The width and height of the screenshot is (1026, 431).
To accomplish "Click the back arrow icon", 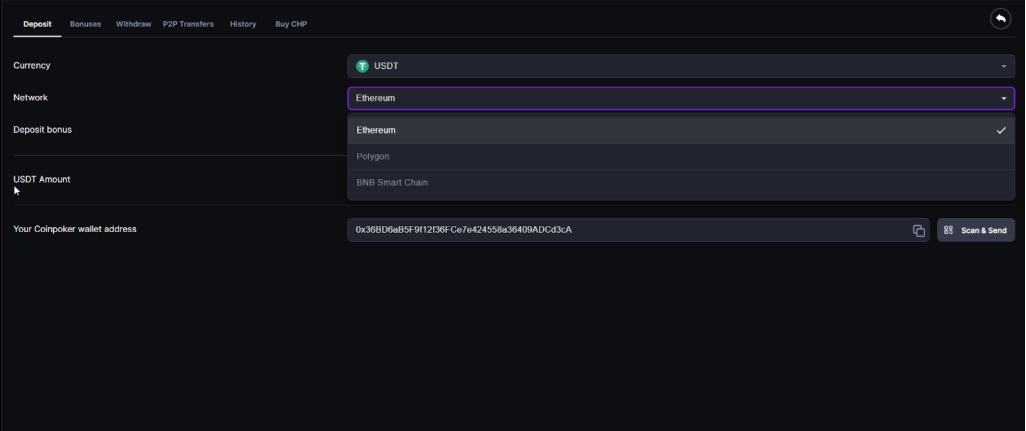I will pyautogui.click(x=1000, y=19).
